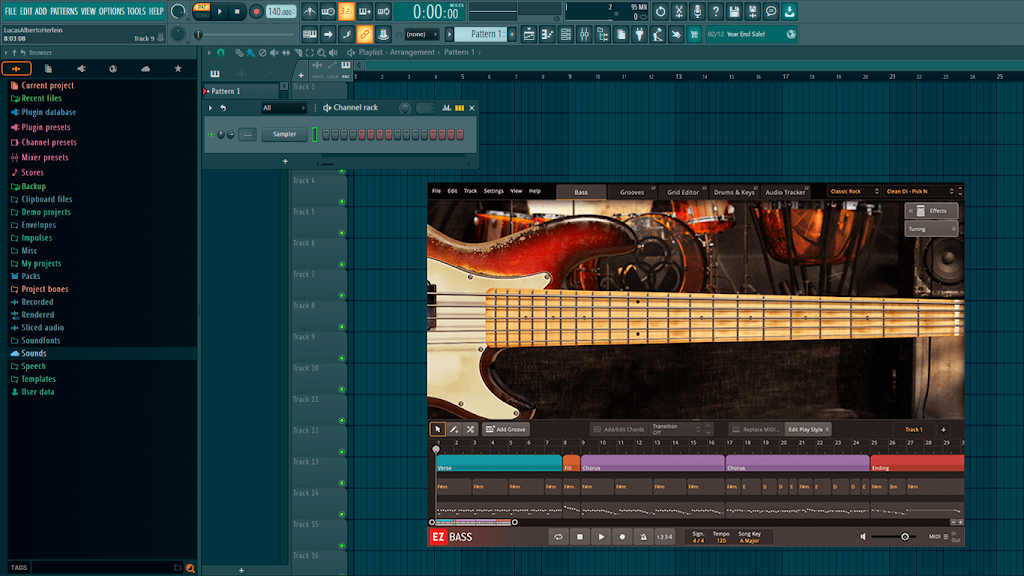The width and height of the screenshot is (1024, 576).
Task: Click the Sampler channel button
Action: pyautogui.click(x=285, y=135)
